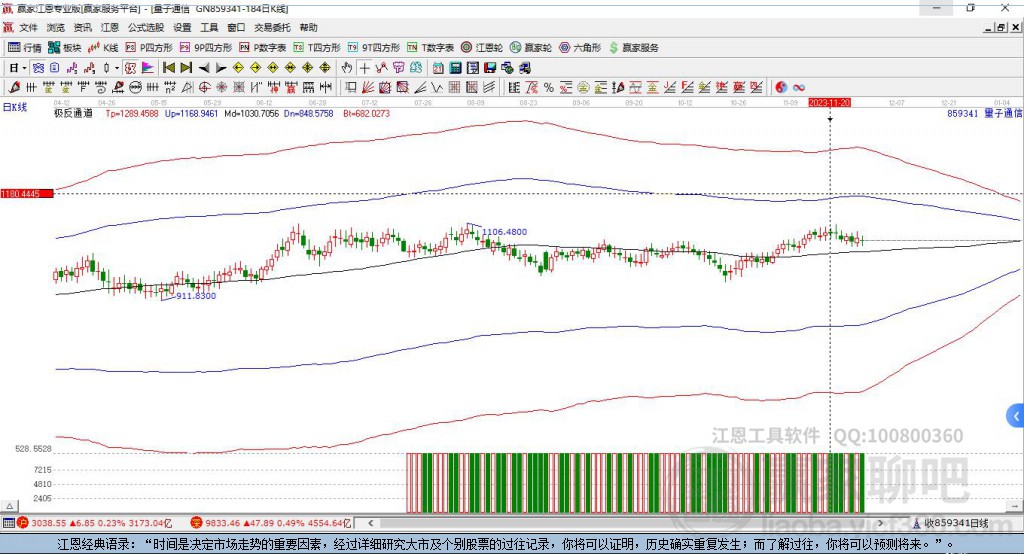Click the 极反通道 indicator label

[x=73, y=114]
